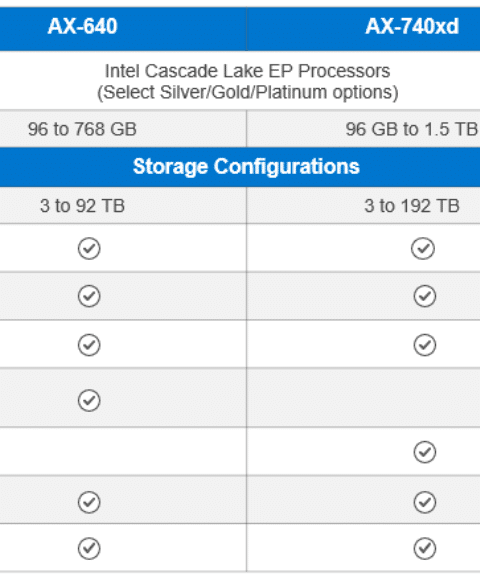Click the third-row checkmark under AX-640

click(89, 345)
